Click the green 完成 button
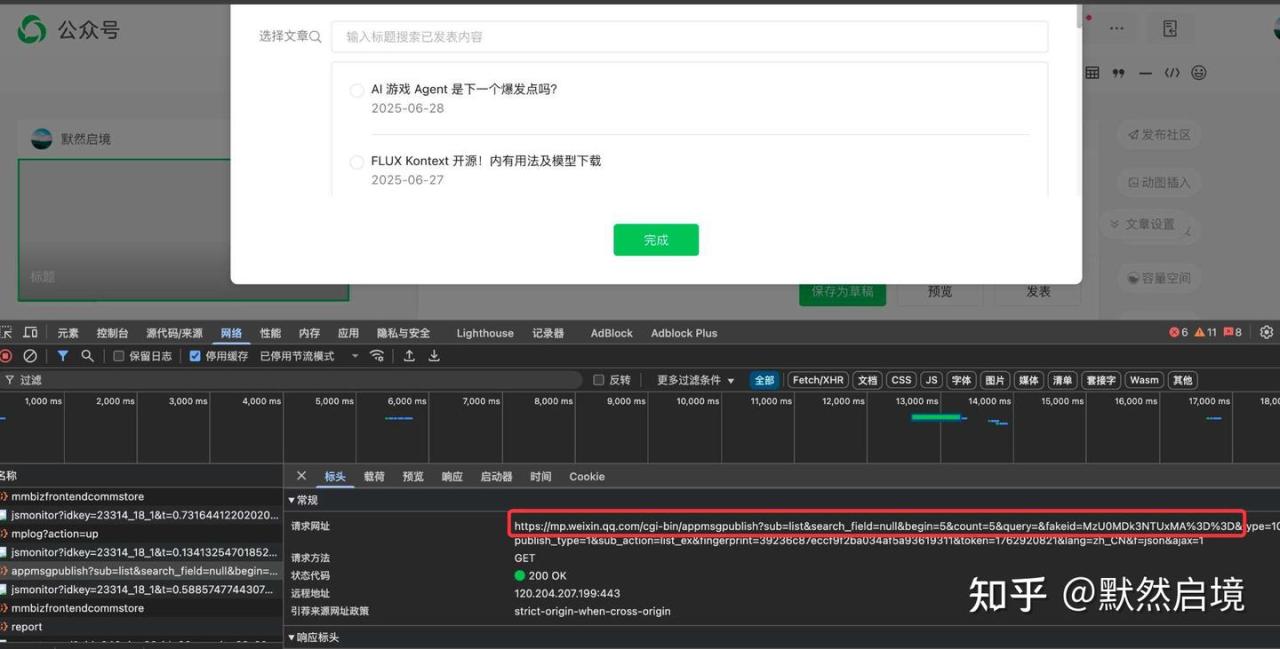The image size is (1280, 649). tap(656, 240)
